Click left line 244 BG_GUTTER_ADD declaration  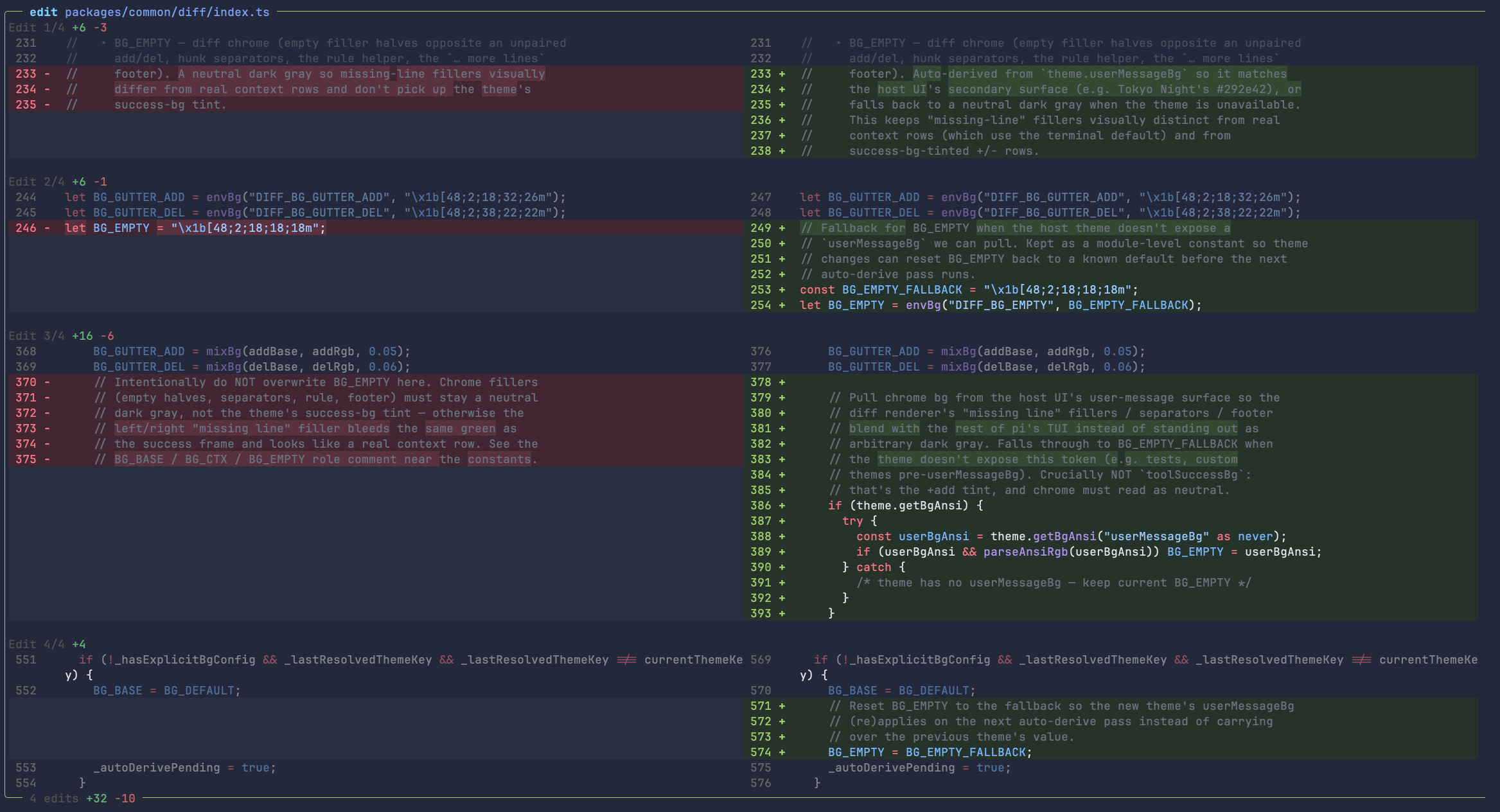point(315,197)
